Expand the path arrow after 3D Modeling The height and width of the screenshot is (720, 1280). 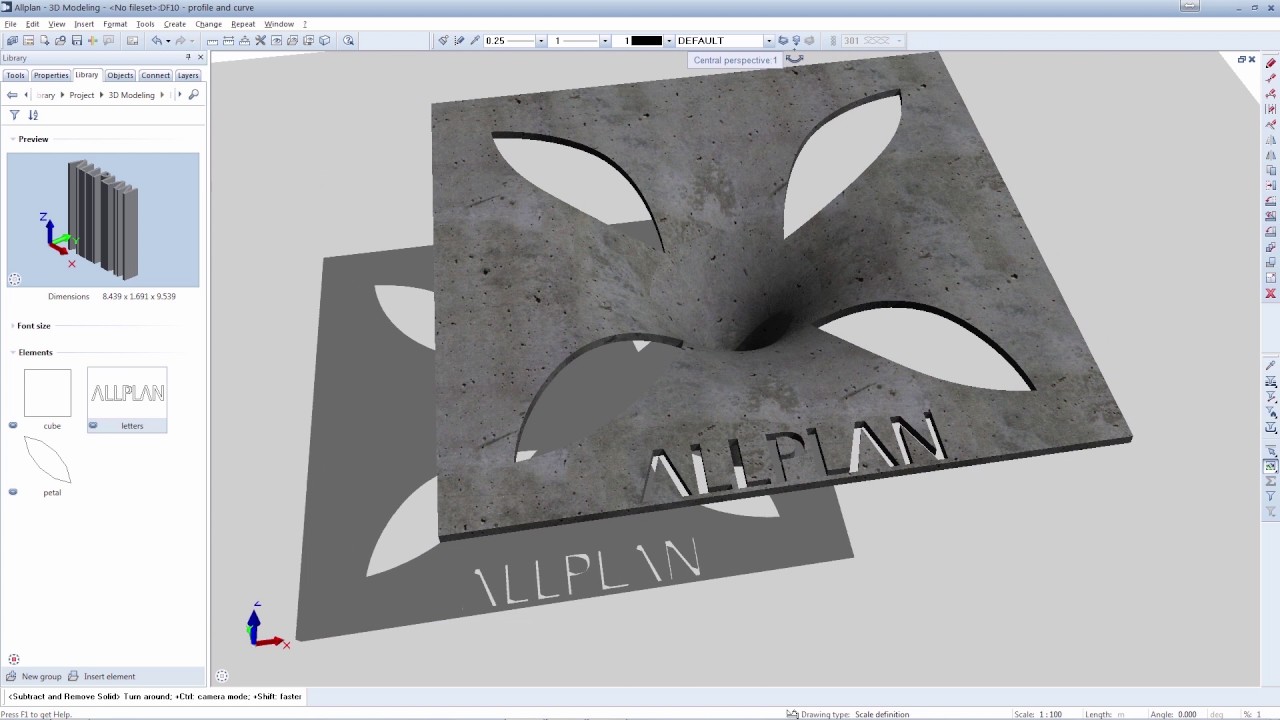point(162,95)
